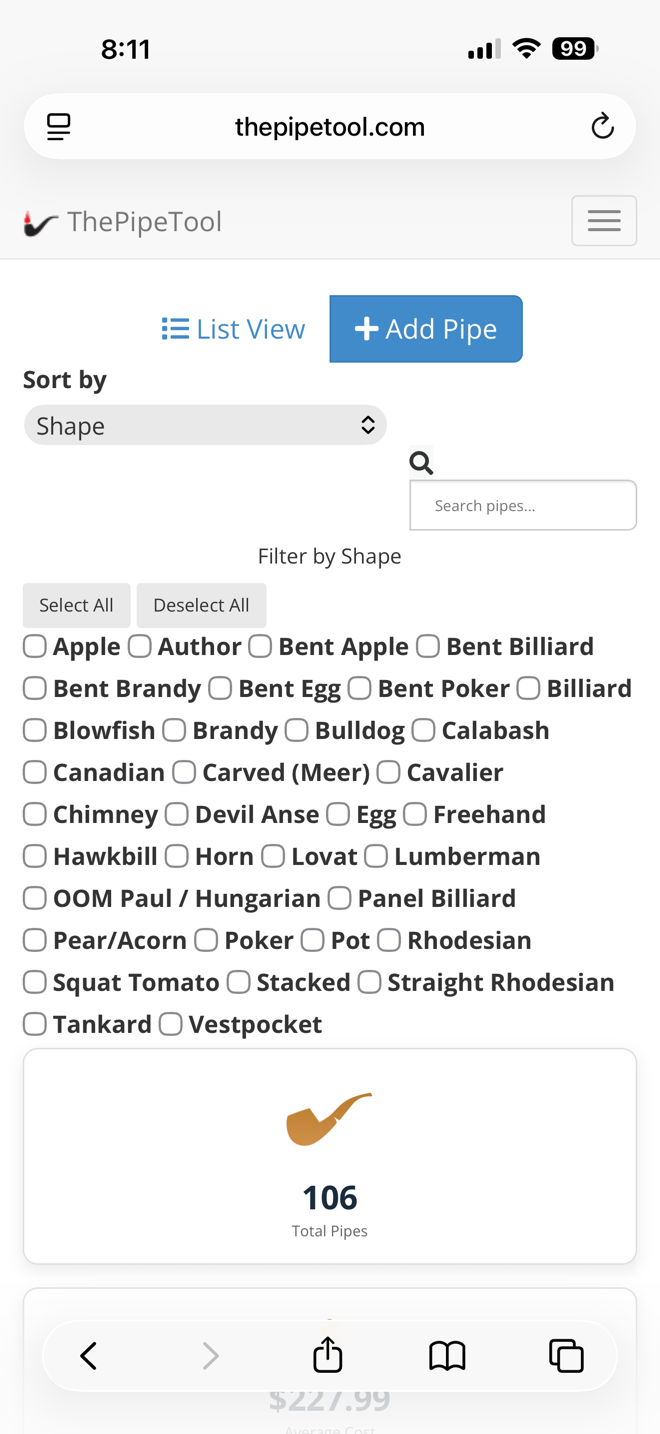Show Safari open tabs icon
The height and width of the screenshot is (1434, 660).
[566, 1355]
